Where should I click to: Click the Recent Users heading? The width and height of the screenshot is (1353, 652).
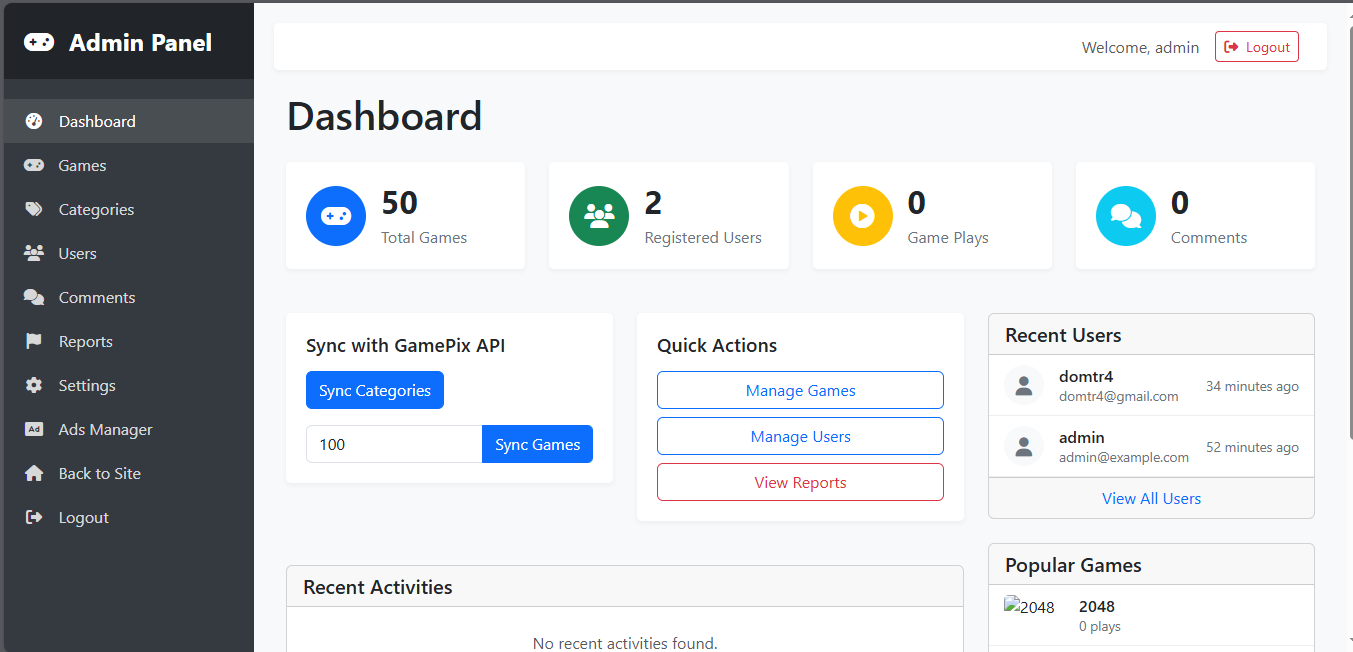pyautogui.click(x=1063, y=335)
